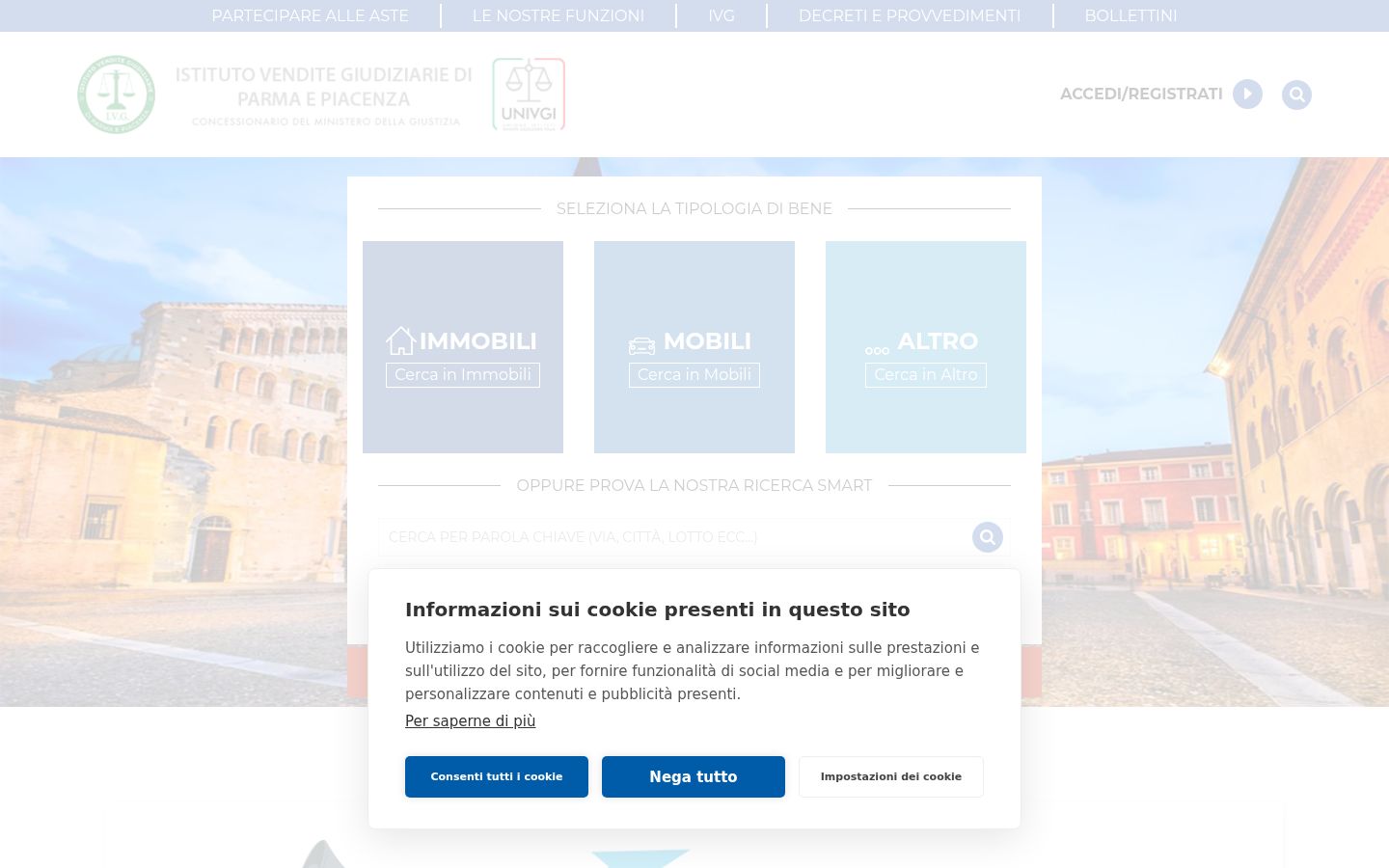Open the Per saperne di più link
Image resolution: width=1389 pixels, height=868 pixels.
coord(470,721)
